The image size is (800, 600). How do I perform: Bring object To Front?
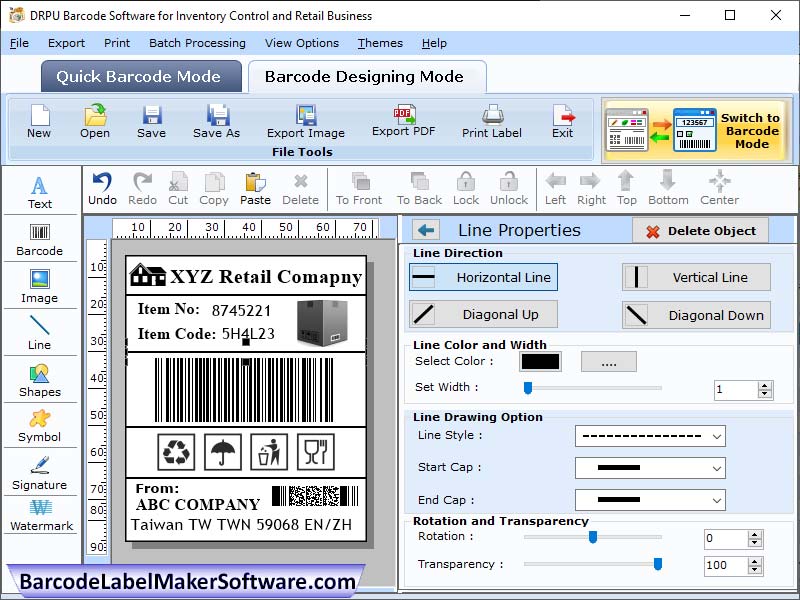[359, 189]
